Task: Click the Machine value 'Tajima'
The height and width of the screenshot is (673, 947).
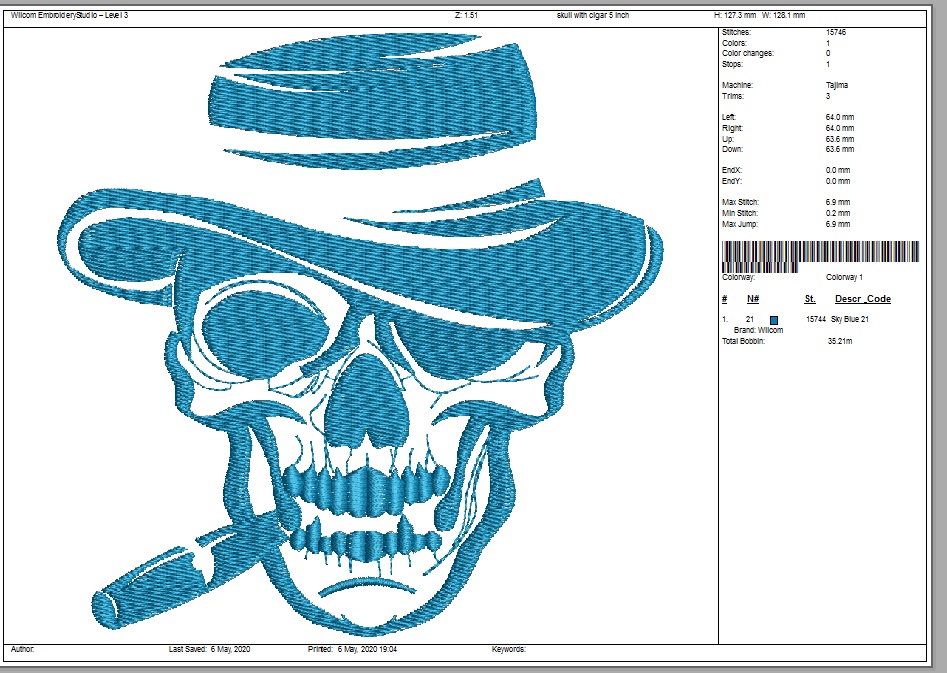Action: 837,86
